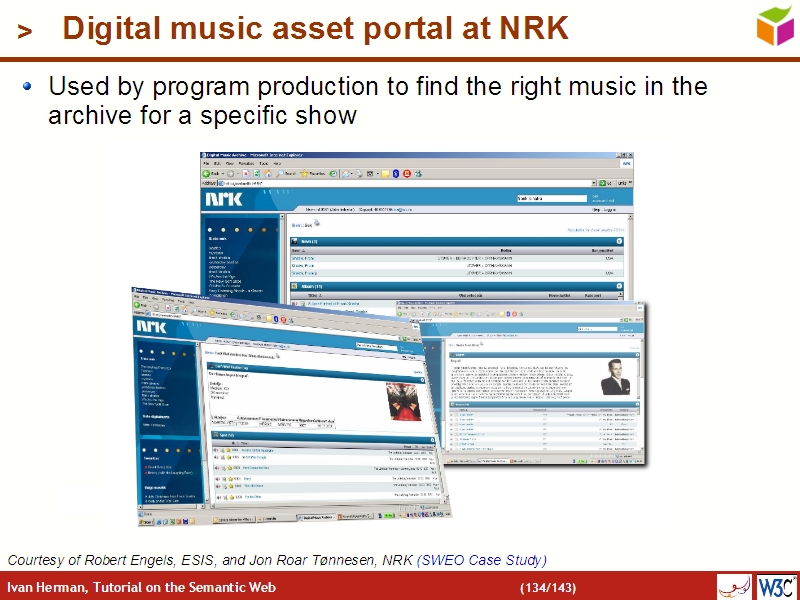
Task: Click the slide number 134/143 in footer
Action: (x=547, y=586)
